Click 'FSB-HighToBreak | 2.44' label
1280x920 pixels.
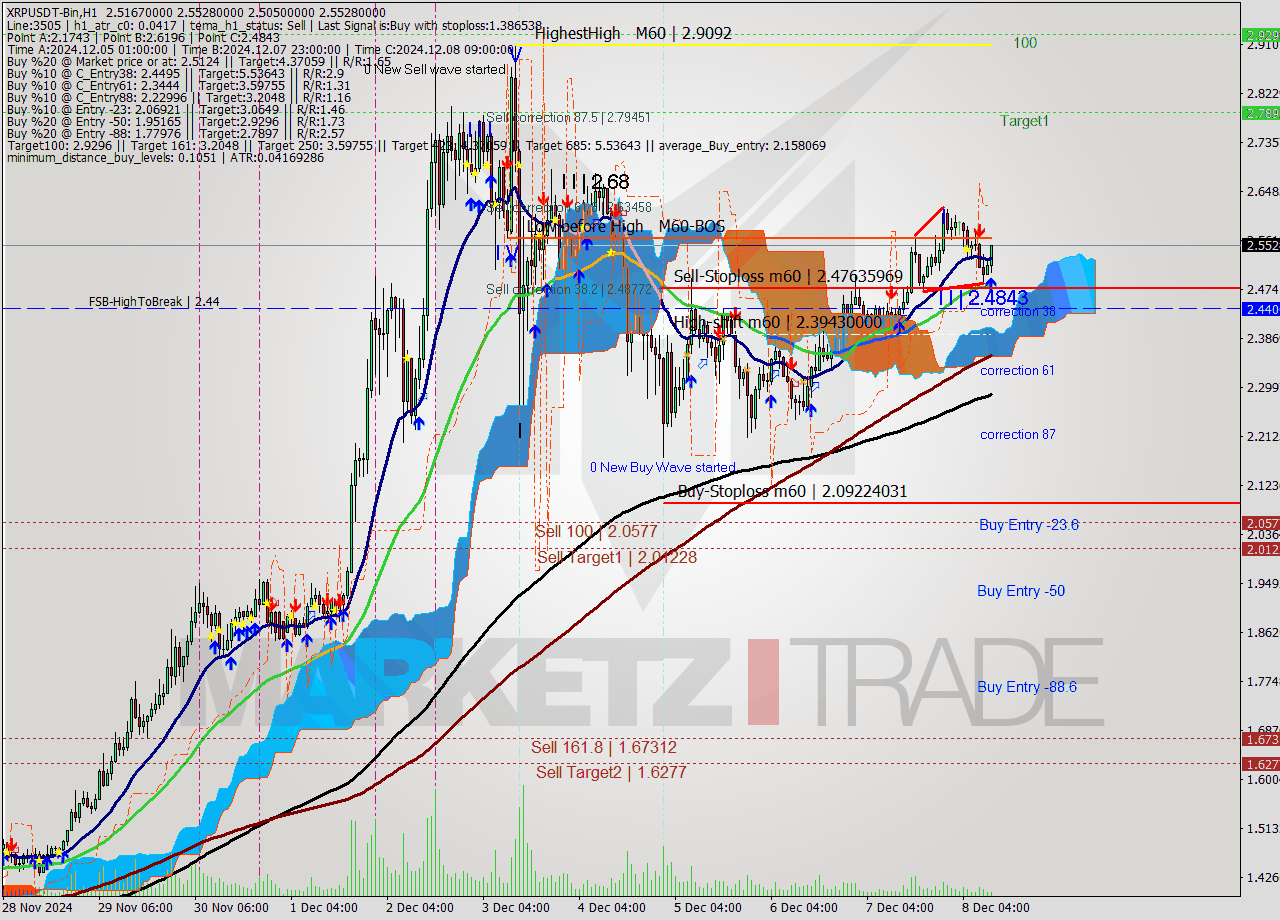(154, 301)
